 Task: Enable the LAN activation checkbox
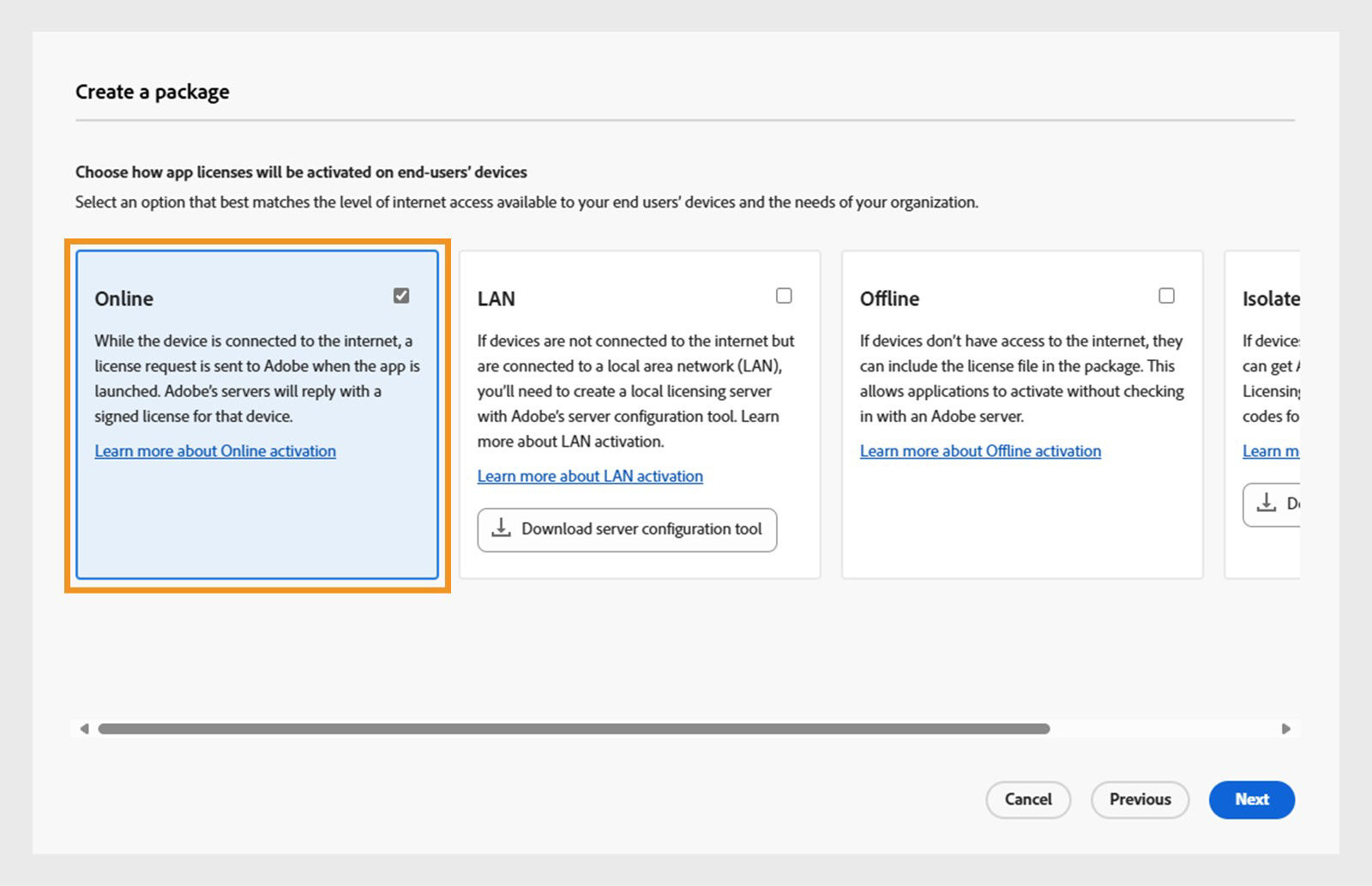[x=784, y=295]
